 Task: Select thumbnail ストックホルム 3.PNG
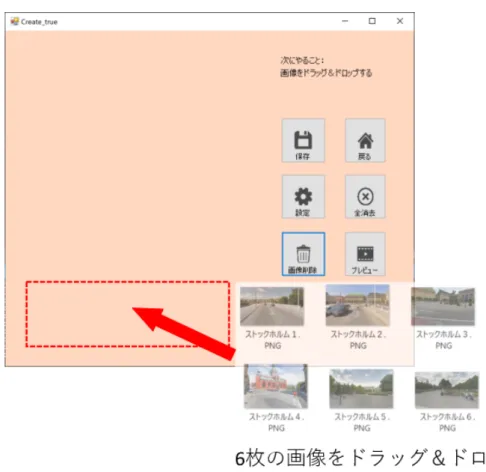[x=443, y=306]
